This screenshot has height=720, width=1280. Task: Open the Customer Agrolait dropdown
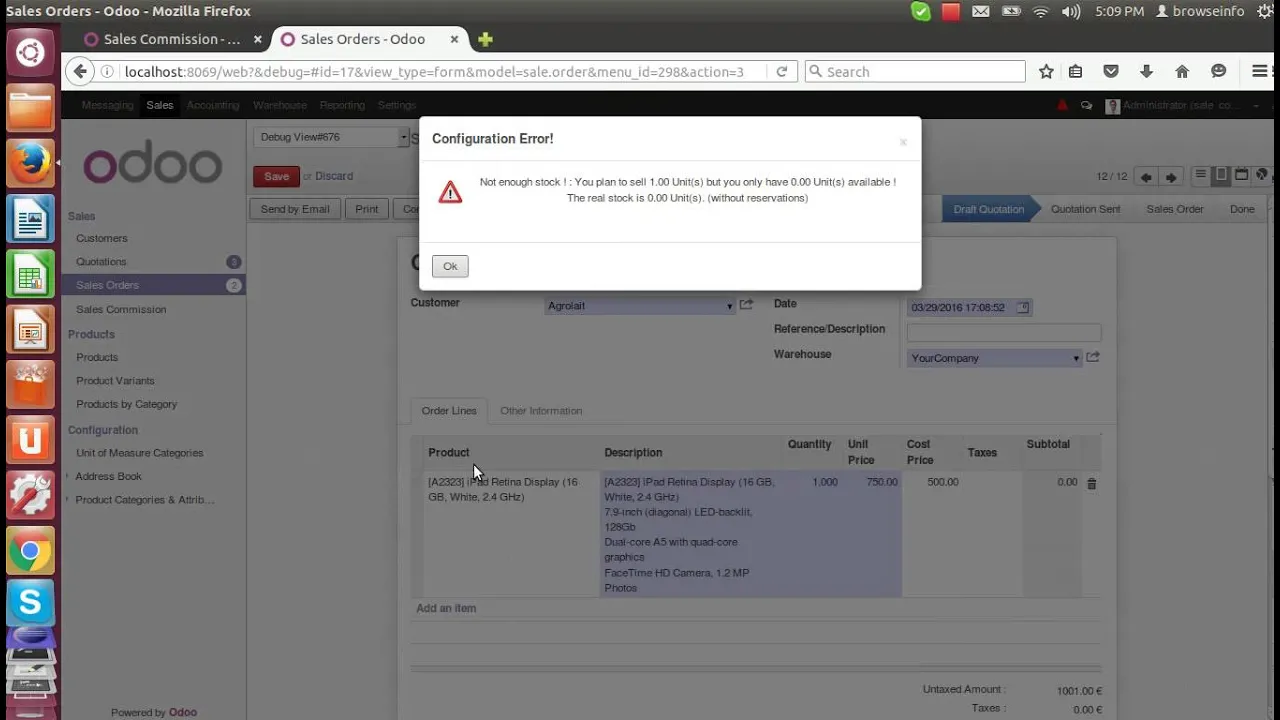click(640, 306)
